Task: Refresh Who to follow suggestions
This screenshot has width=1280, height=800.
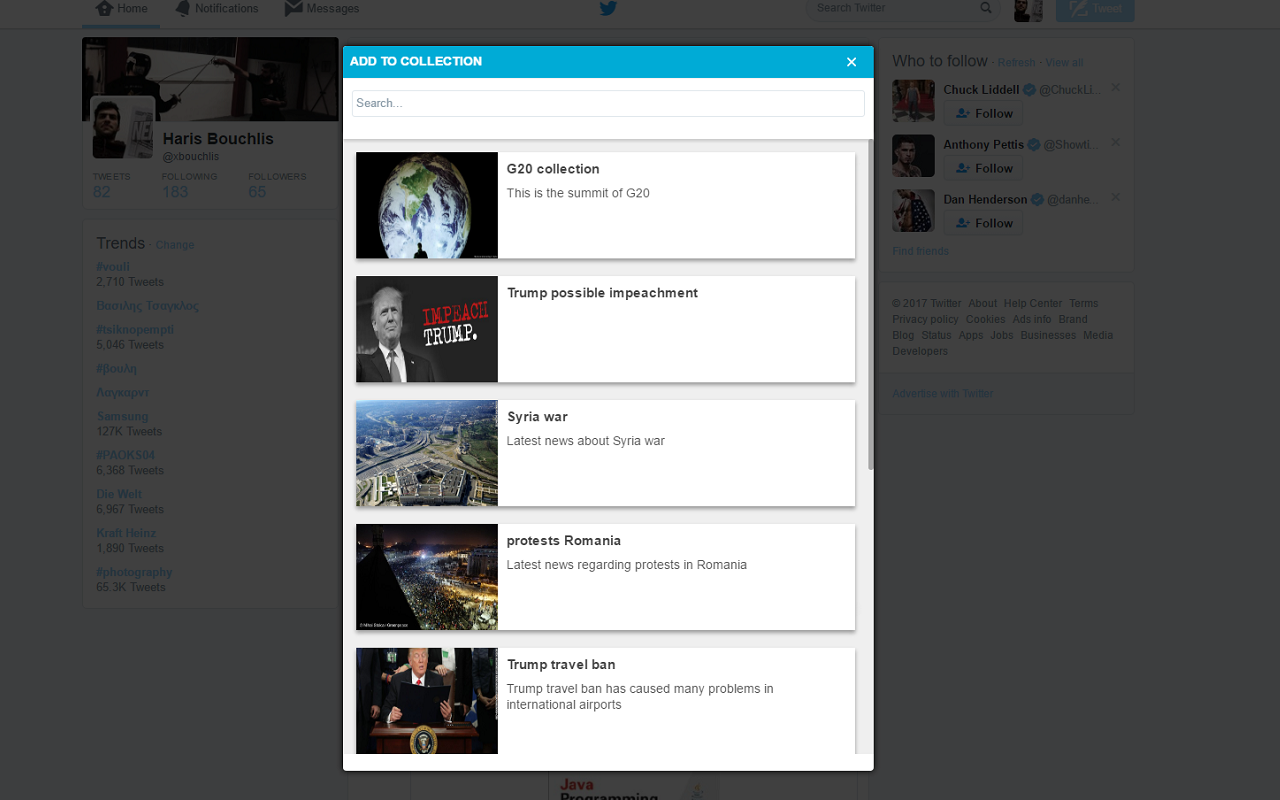Action: pos(1016,63)
